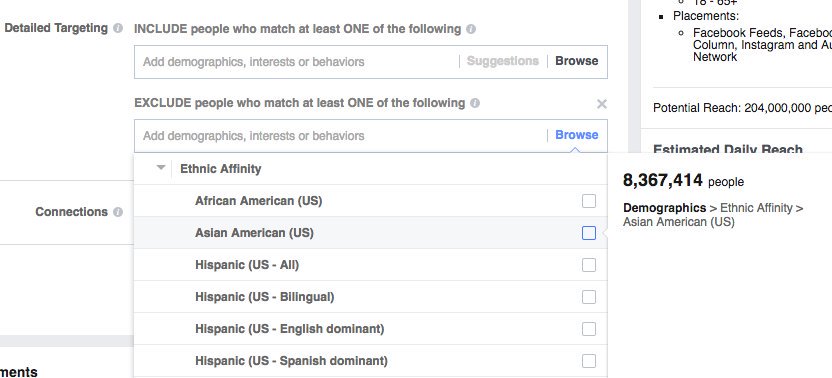Remove the EXCLUDE section with X icon

[601, 104]
